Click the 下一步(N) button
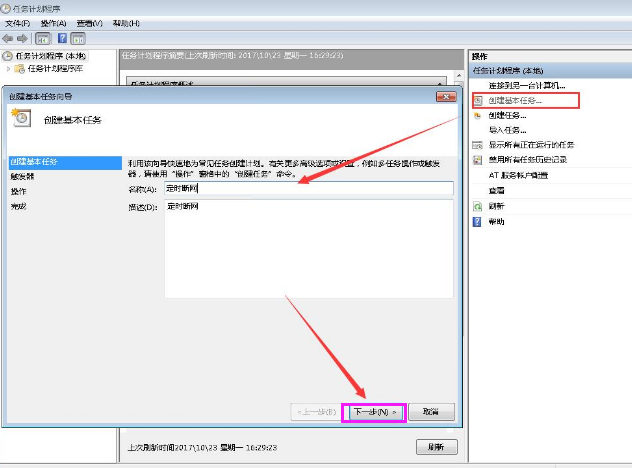 click(x=374, y=411)
